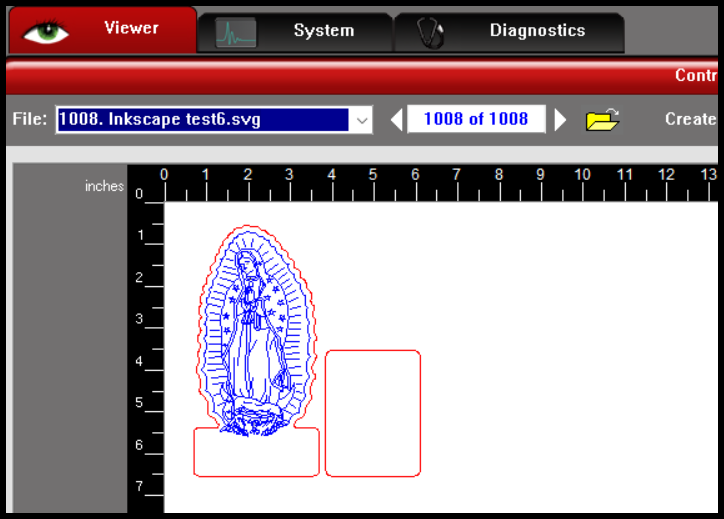724x519 pixels.
Task: Switch to the Viewer tab label
Action: pyautogui.click(x=131, y=28)
